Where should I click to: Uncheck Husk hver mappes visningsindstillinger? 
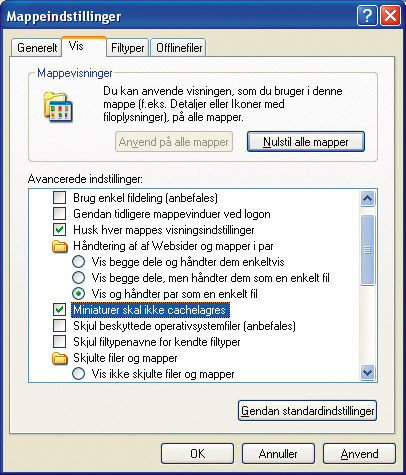pos(60,230)
